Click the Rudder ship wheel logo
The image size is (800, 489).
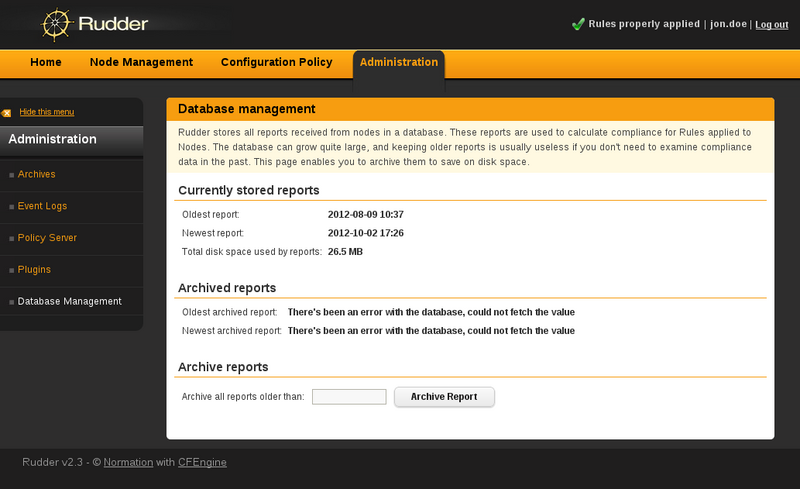pyautogui.click(x=56, y=24)
